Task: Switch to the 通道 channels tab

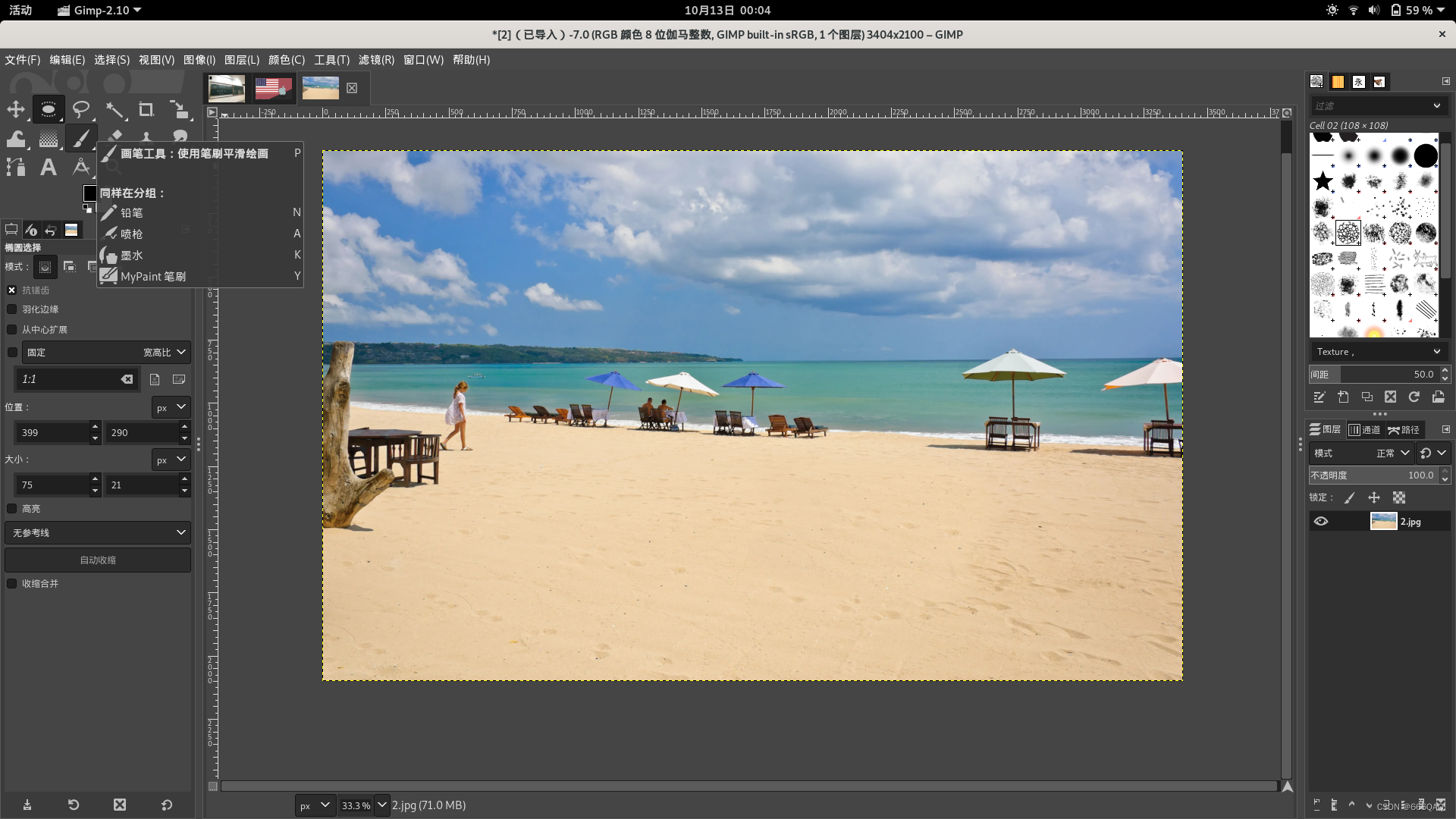Action: (x=1365, y=430)
